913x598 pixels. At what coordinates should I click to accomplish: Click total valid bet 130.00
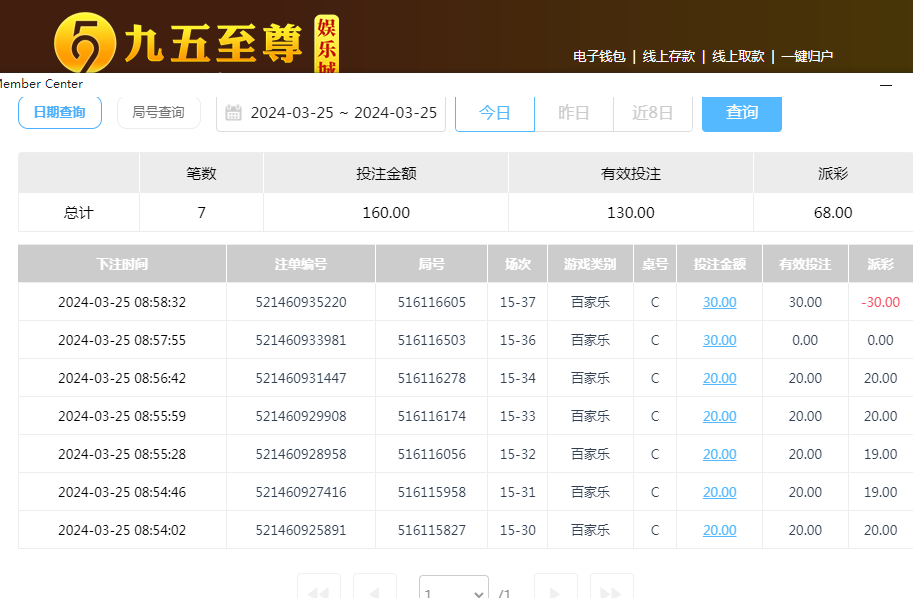(631, 213)
